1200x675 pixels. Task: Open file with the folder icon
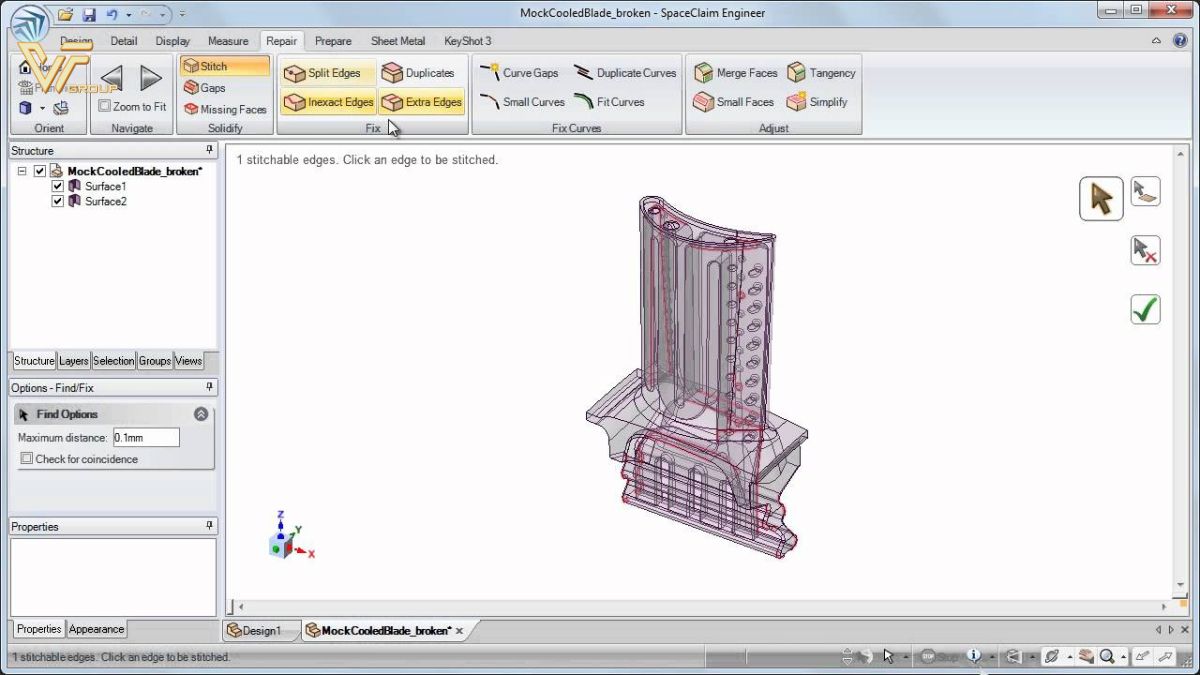pos(66,14)
